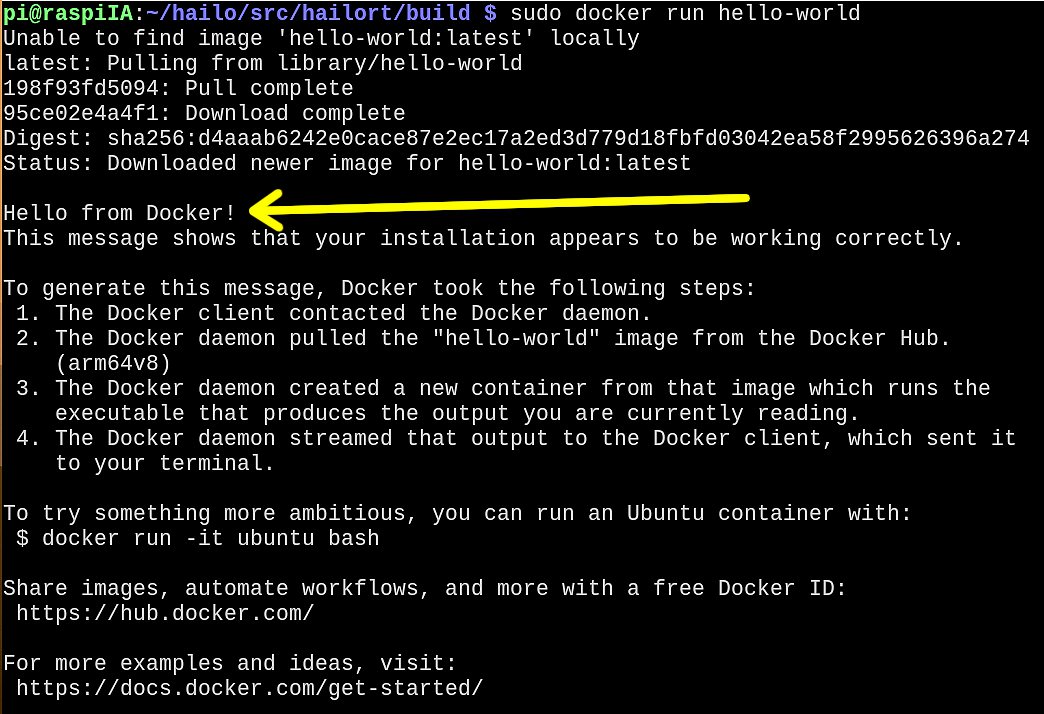The width and height of the screenshot is (1044, 714).
Task: Click the "Status: Downloaded newer image" line
Action: pyautogui.click(x=346, y=163)
